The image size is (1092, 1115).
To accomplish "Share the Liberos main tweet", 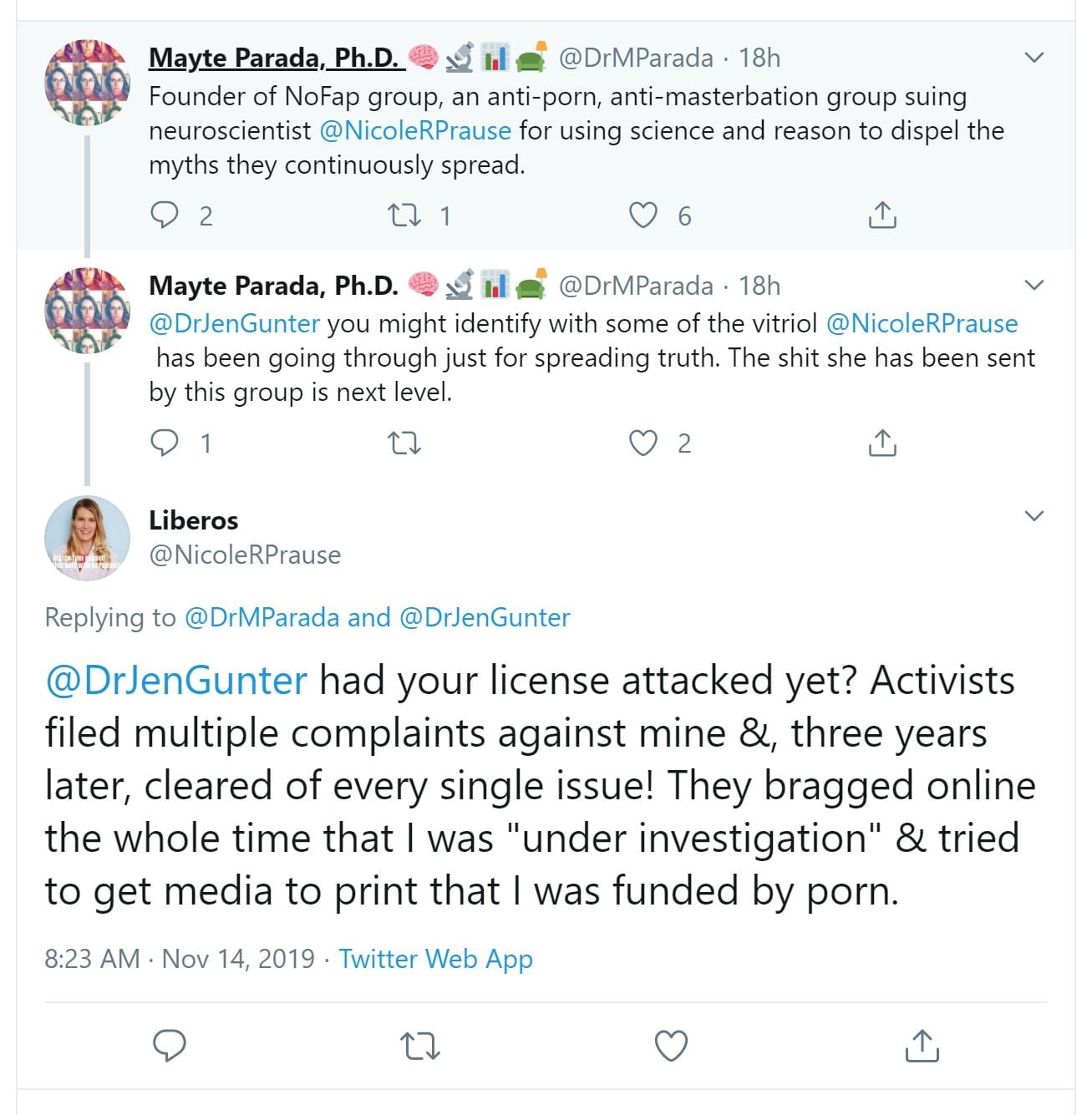I will [x=922, y=1046].
